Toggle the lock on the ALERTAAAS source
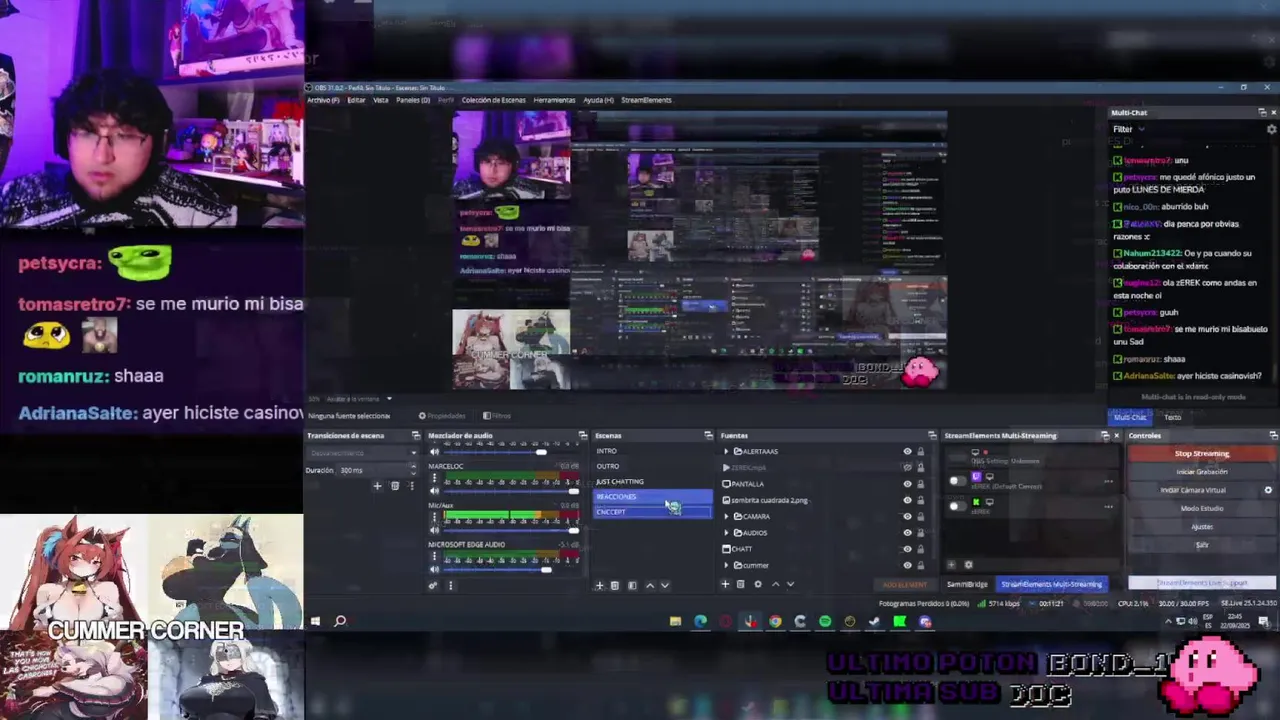This screenshot has width=1280, height=720. pyautogui.click(x=920, y=452)
